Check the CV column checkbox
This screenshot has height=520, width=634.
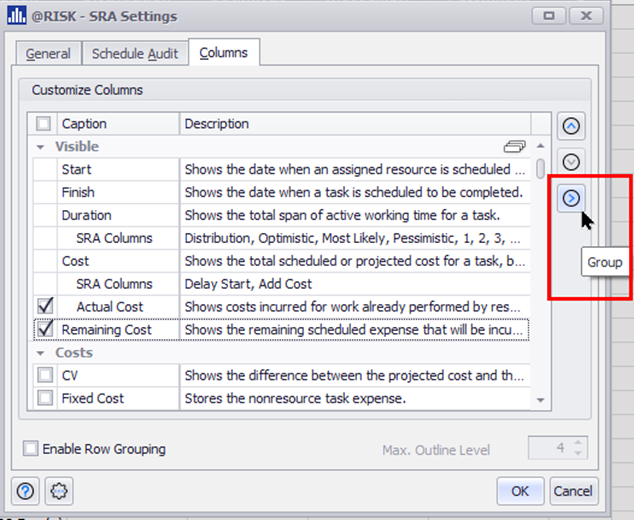click(x=44, y=375)
